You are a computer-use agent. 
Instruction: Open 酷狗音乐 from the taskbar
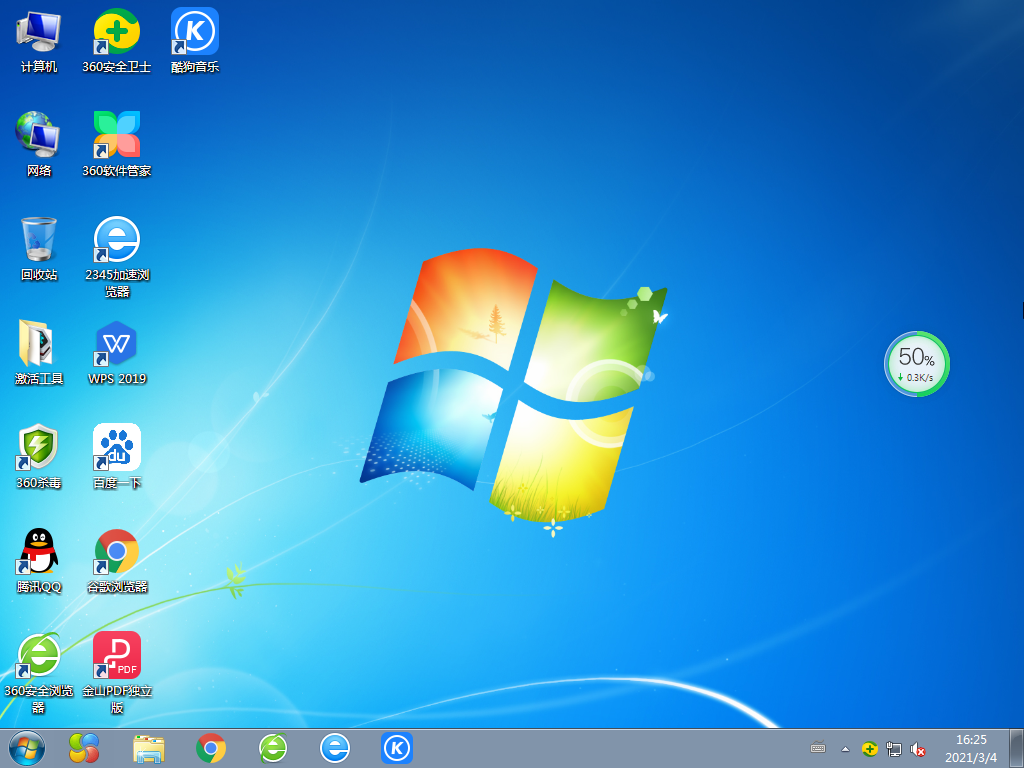396,748
